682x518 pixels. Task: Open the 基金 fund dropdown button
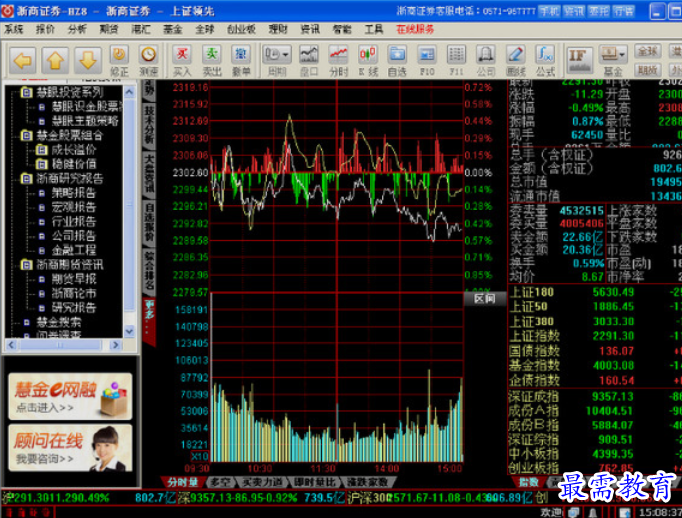click(613, 60)
